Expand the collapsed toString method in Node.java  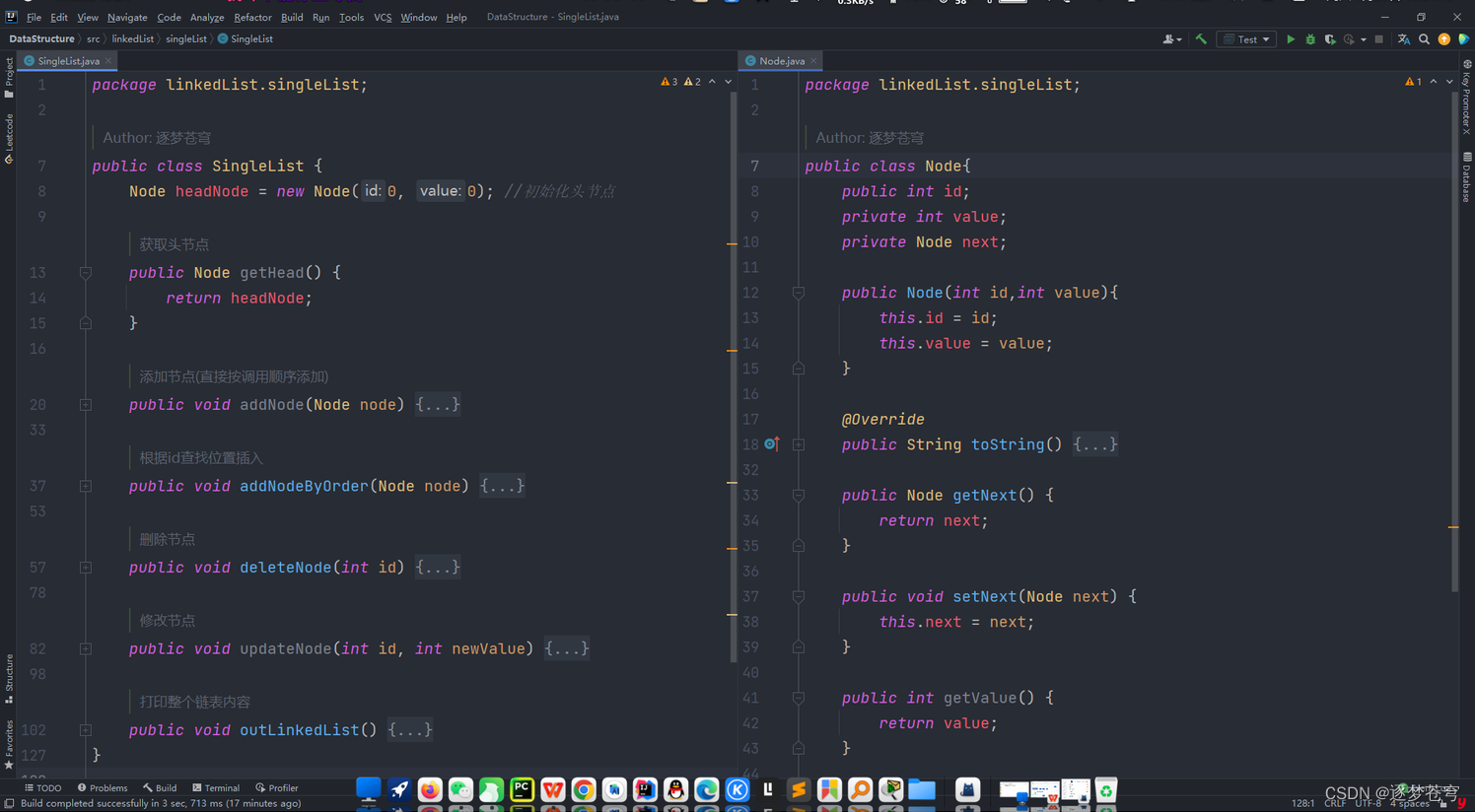[799, 444]
